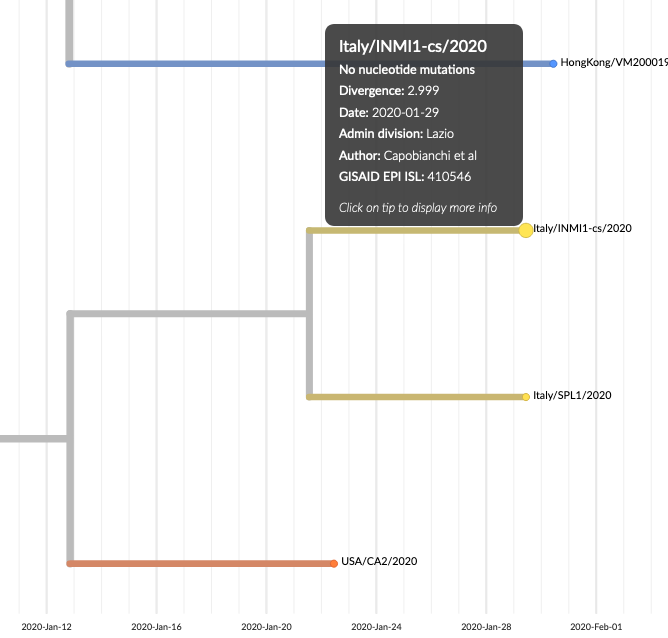Viewport: 668px width, 638px height.
Task: Click the Italy/SPL1/2020 tip label text
Action: coord(572,396)
